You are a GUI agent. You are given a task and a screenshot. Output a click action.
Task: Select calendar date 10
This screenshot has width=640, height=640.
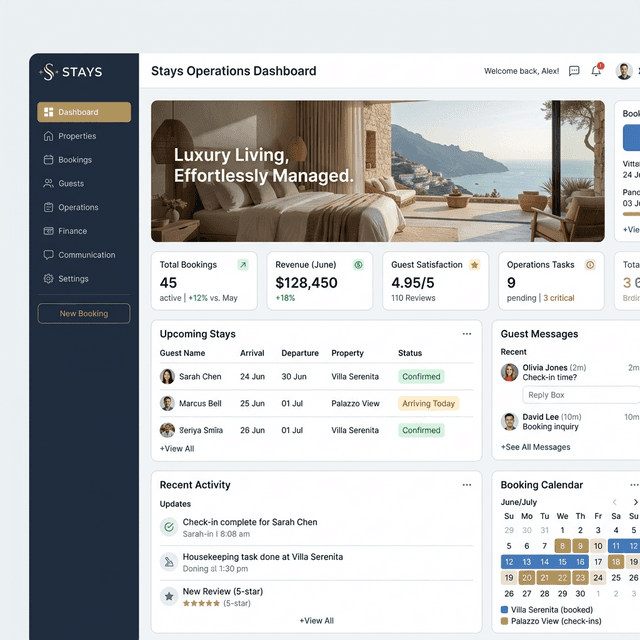tap(598, 546)
